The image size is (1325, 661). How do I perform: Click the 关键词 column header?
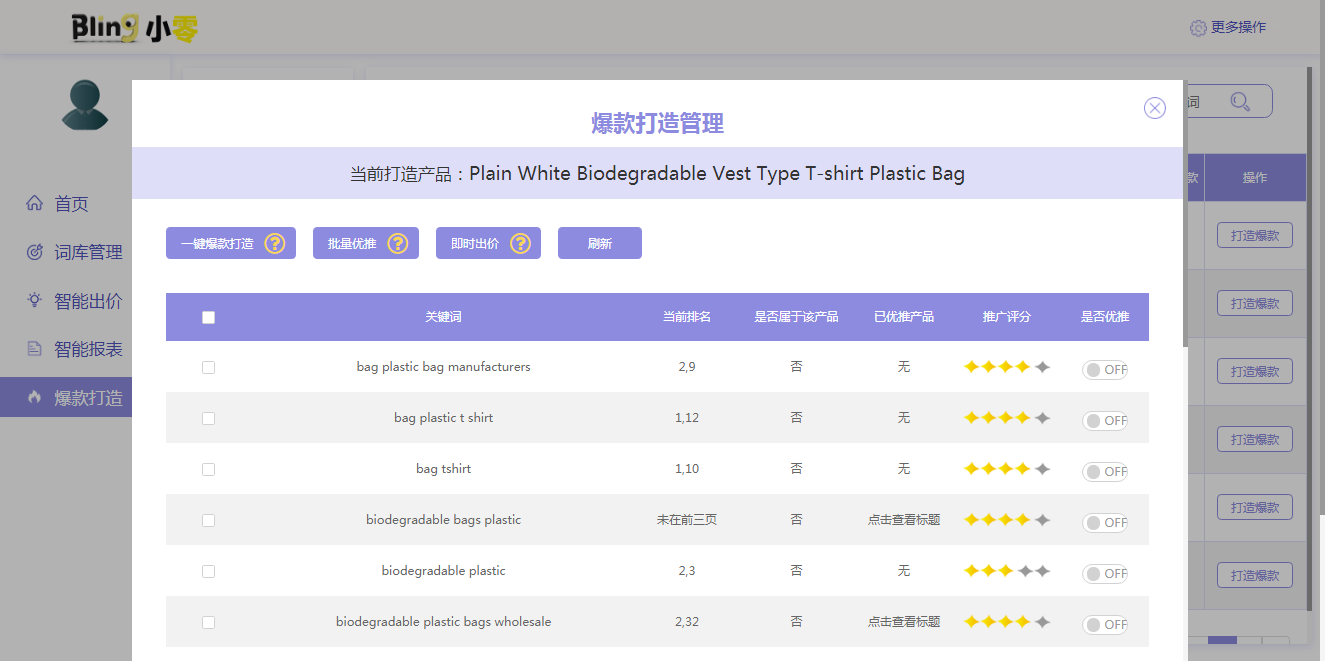click(x=443, y=317)
